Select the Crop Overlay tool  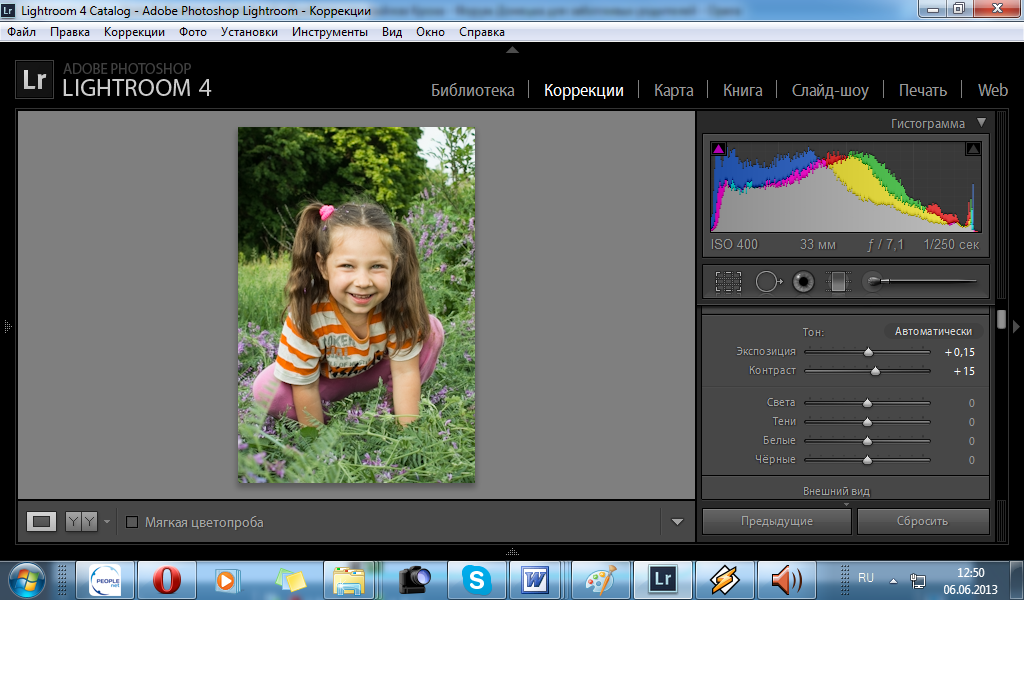728,282
